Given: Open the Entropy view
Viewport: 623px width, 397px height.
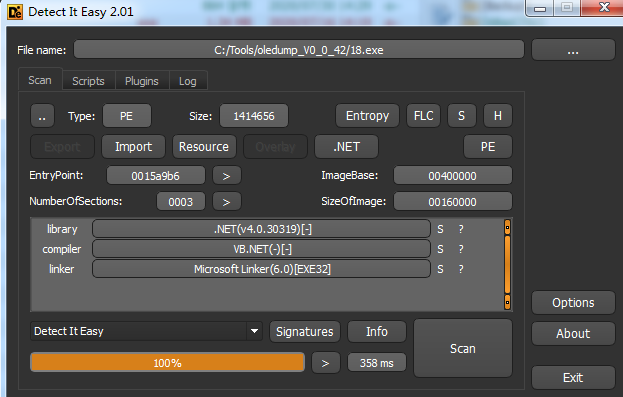Looking at the screenshot, I should pyautogui.click(x=367, y=116).
